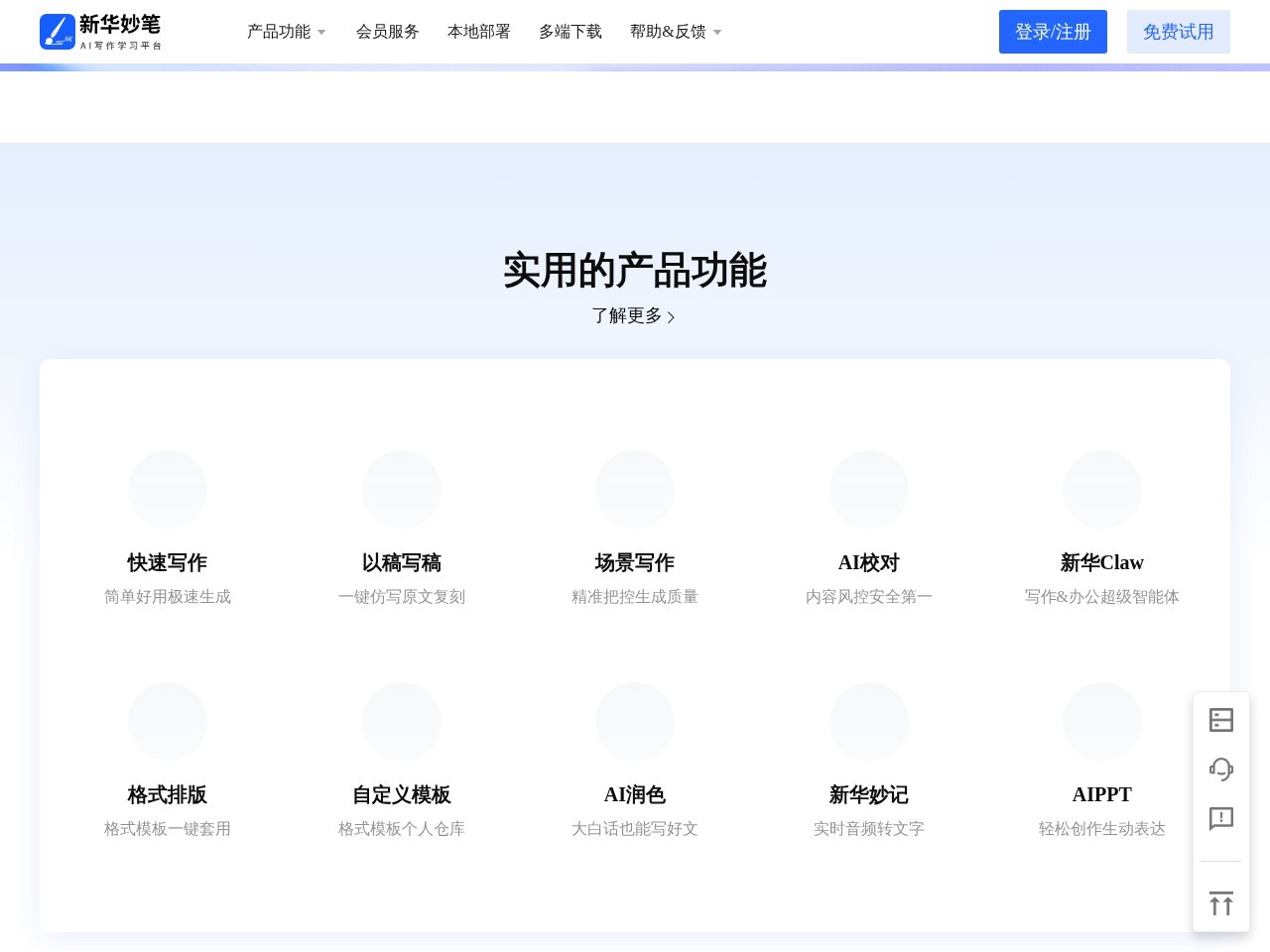Screen dimensions: 1270x952
Task: Open the 产品功能 menu
Action: coord(279,32)
